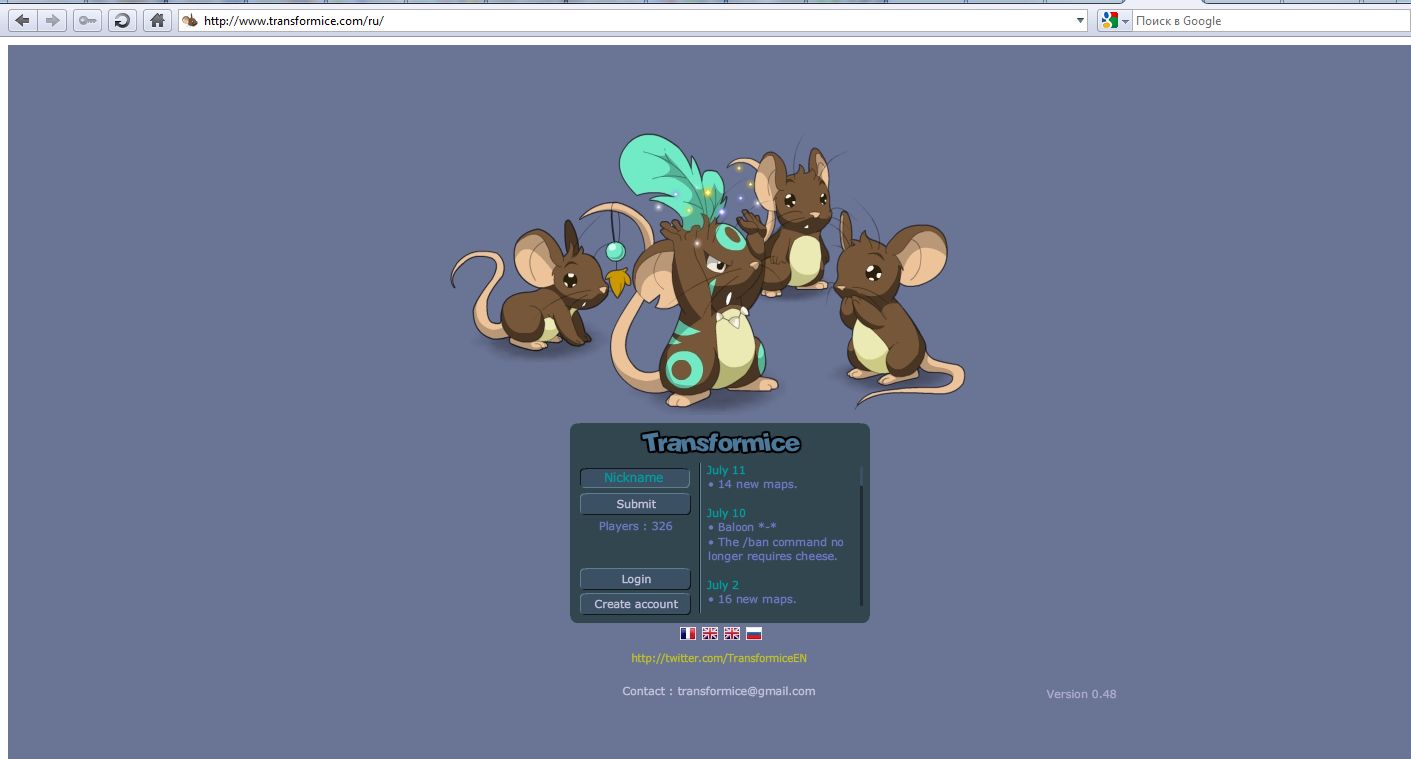Click the Contact transformice@gmail.com text
The image size is (1411, 759).
point(719,691)
